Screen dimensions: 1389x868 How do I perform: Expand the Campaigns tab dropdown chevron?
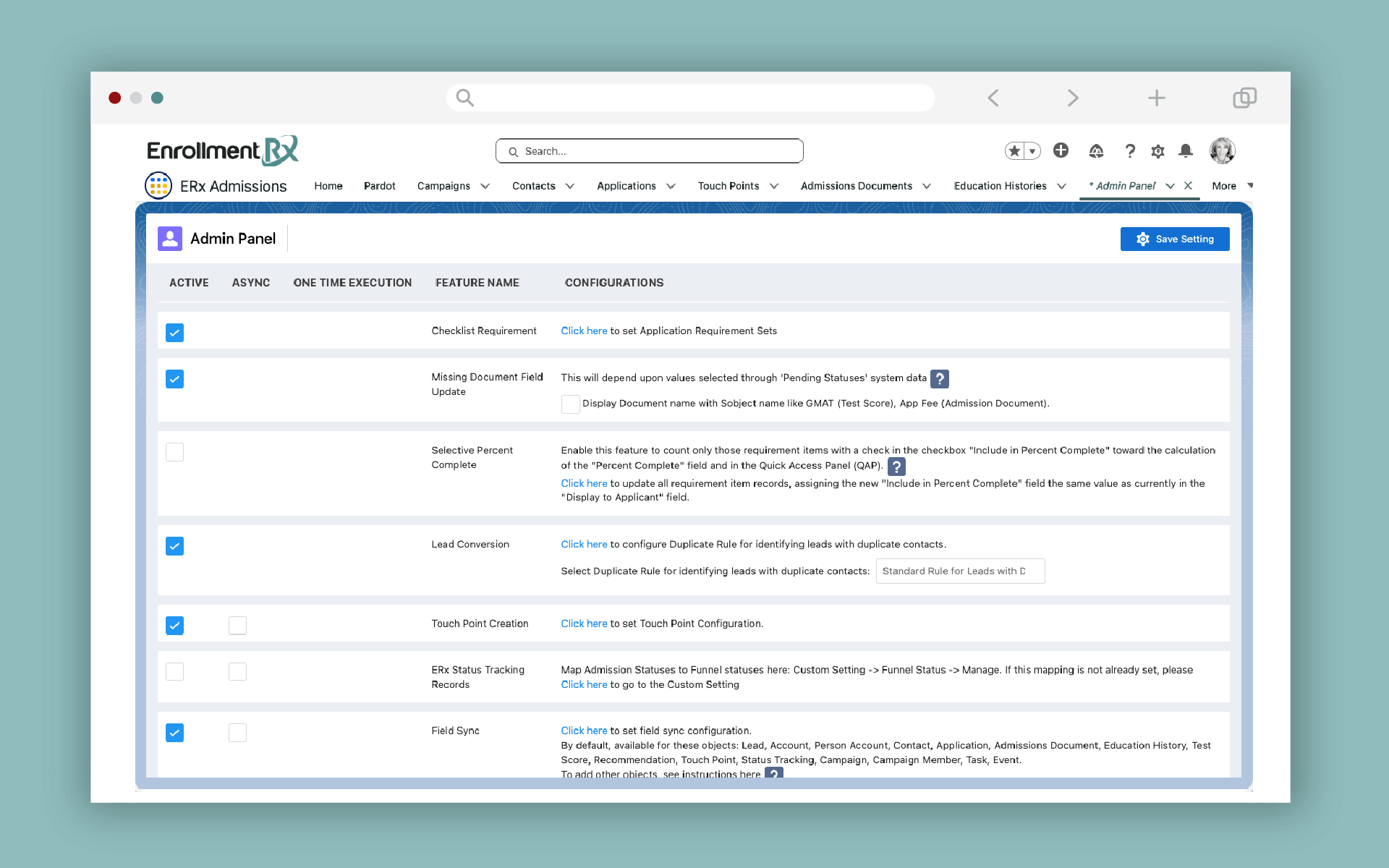click(x=485, y=186)
